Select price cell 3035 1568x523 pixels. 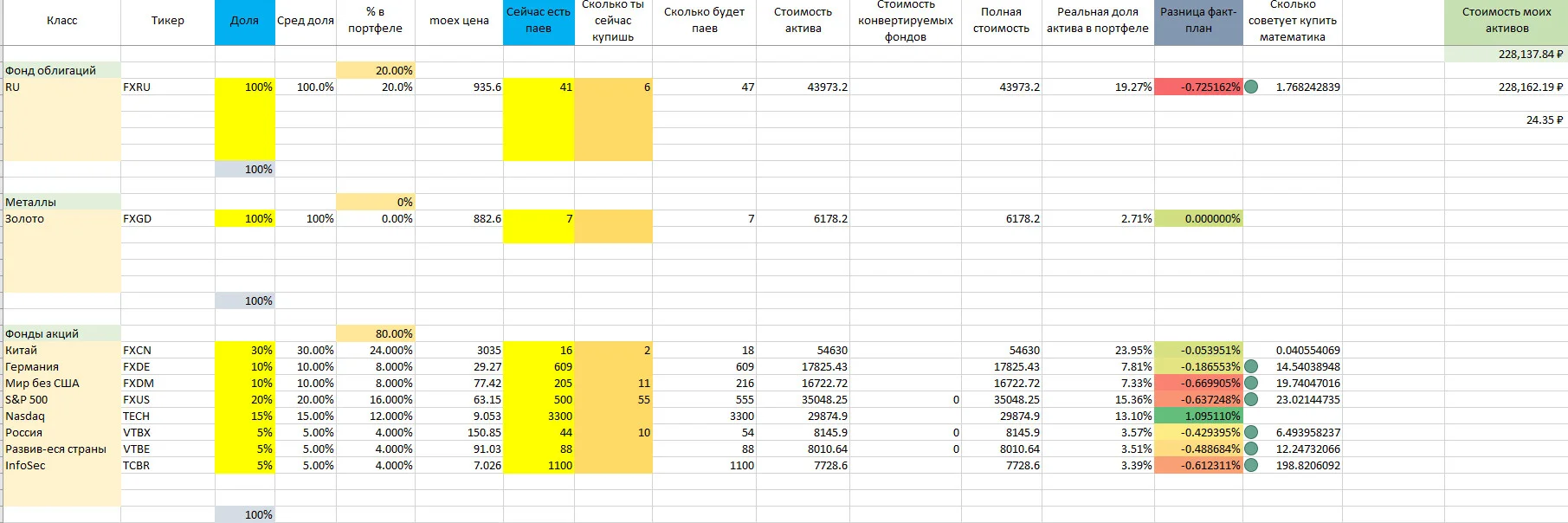point(459,350)
